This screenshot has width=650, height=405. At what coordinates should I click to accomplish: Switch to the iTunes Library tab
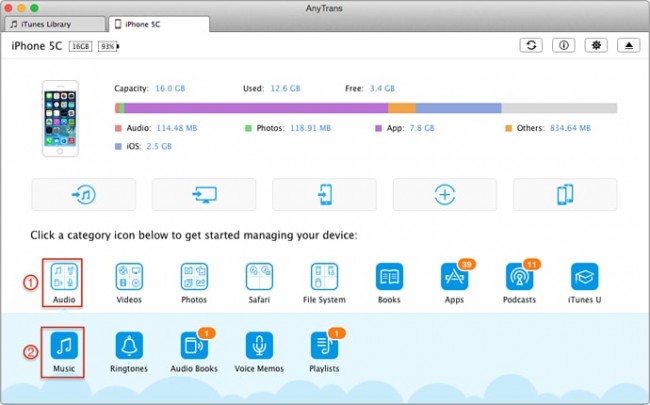click(x=53, y=23)
